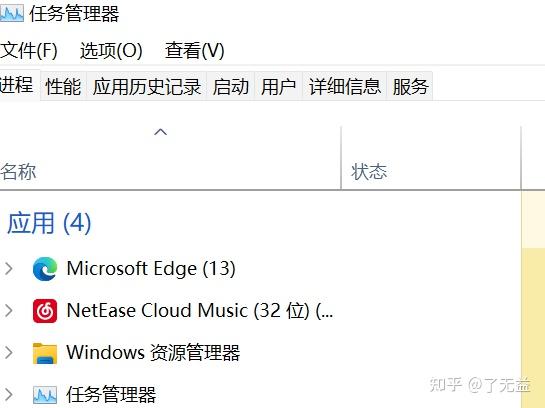The width and height of the screenshot is (545, 408).
Task: Click the NetEase Cloud Music icon
Action: [45, 311]
